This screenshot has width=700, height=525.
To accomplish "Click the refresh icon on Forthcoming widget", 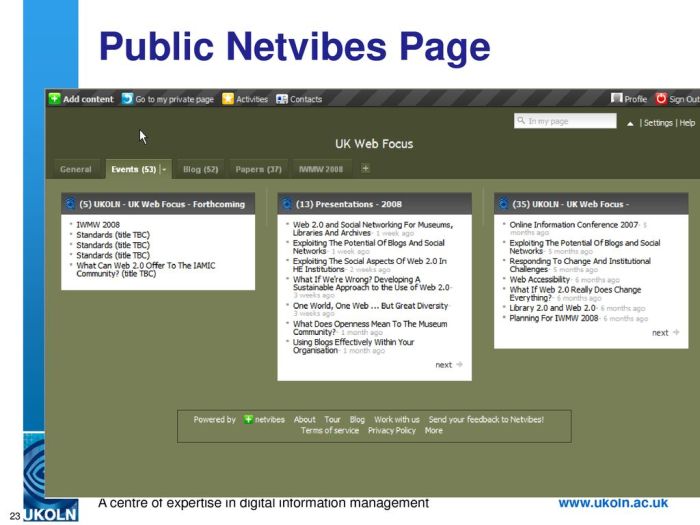I will point(70,204).
